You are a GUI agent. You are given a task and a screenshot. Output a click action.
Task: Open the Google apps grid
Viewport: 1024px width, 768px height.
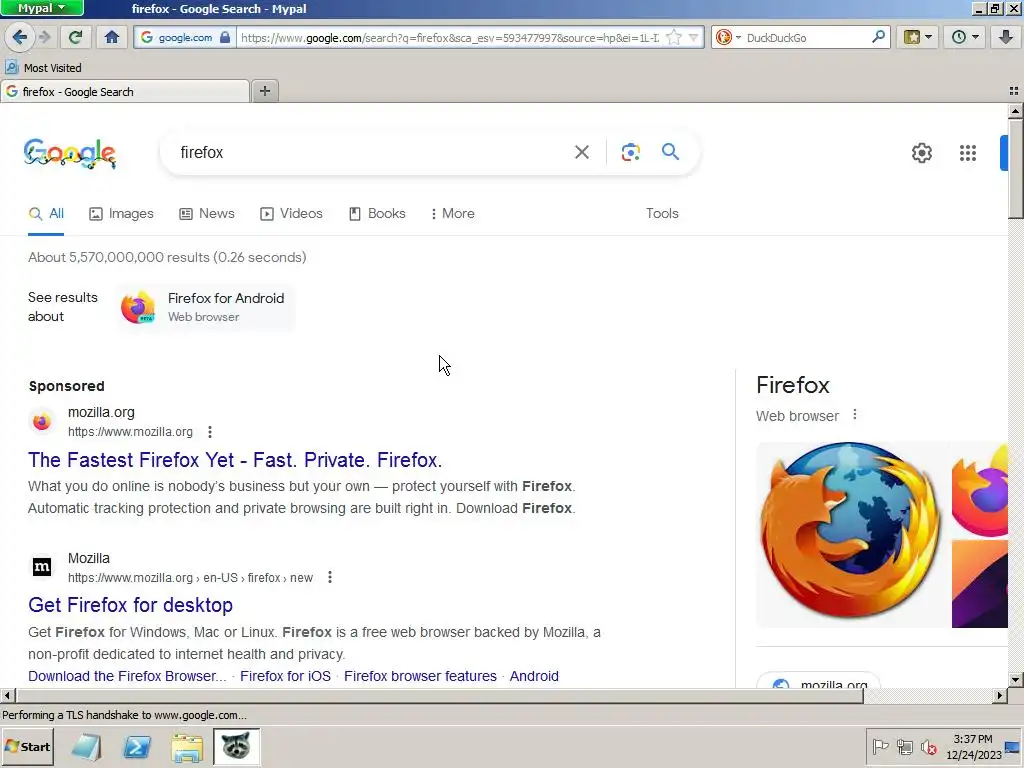click(x=968, y=153)
